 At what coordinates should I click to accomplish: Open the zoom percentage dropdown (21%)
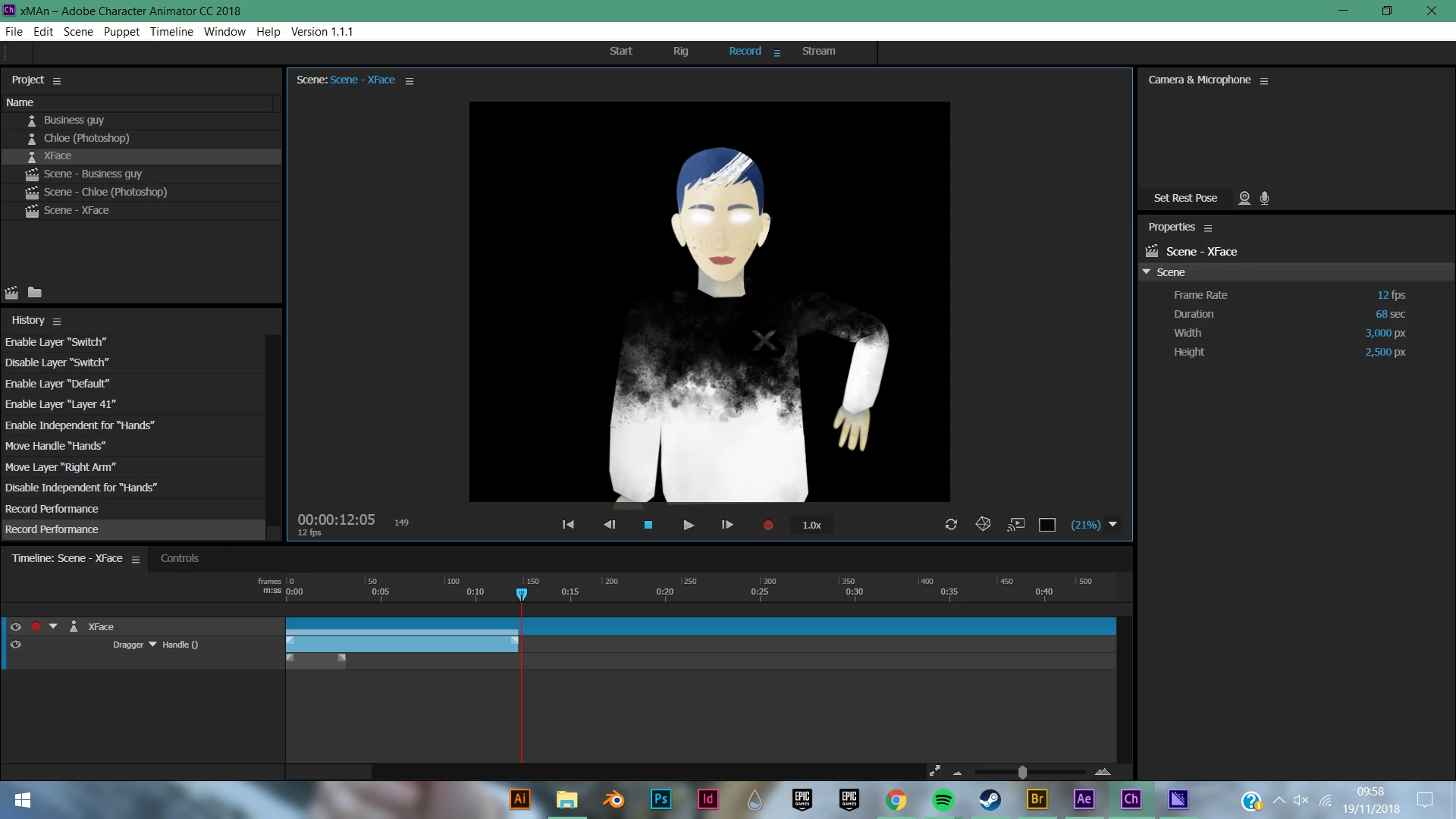[x=1112, y=525]
